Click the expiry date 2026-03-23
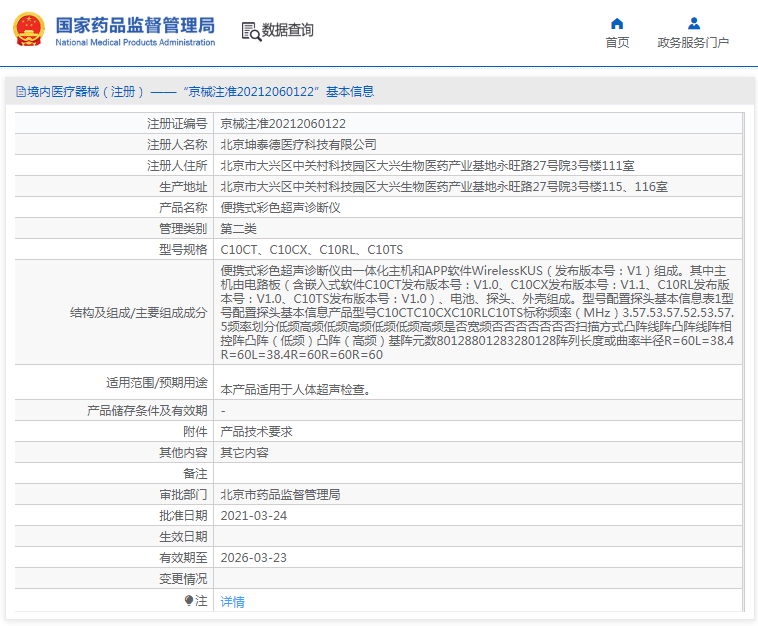758x626 pixels. tap(254, 558)
